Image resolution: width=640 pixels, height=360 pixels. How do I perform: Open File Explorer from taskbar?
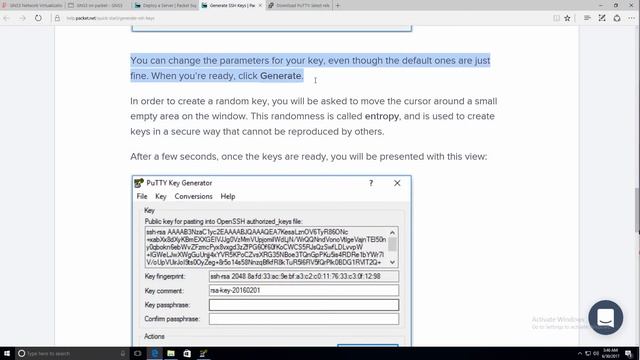point(171,353)
